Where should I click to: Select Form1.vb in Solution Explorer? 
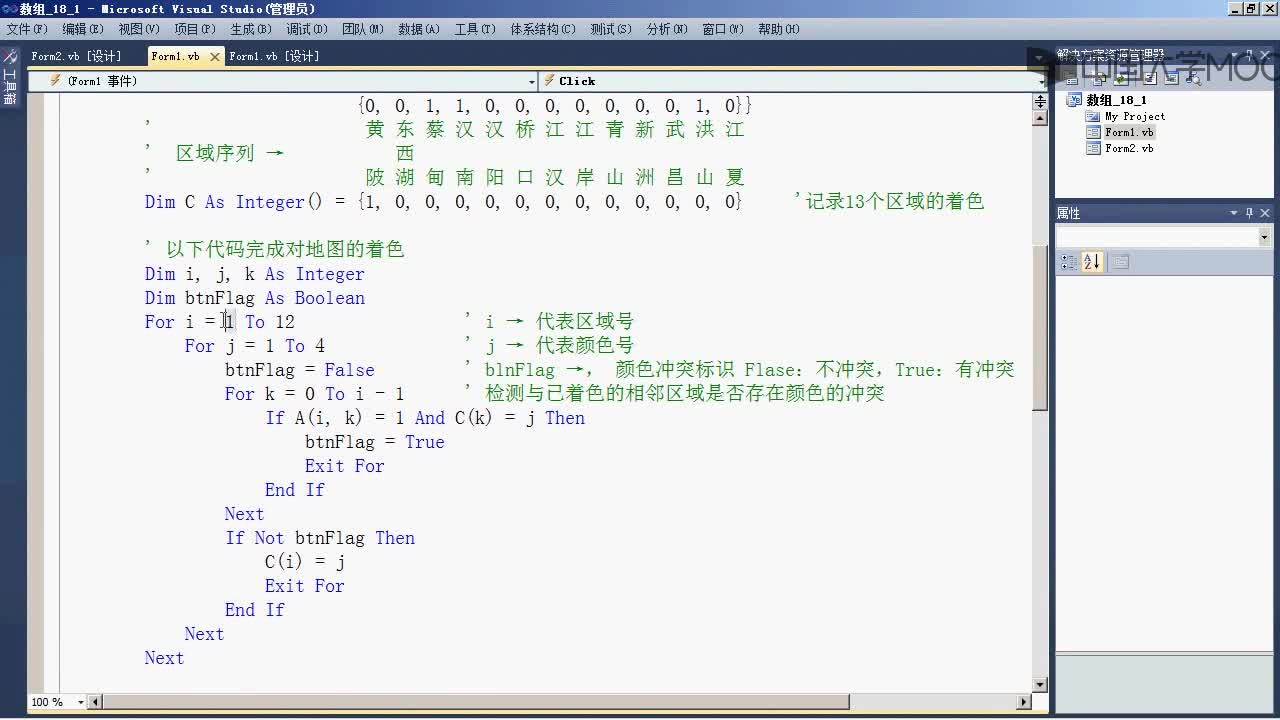(x=1129, y=132)
